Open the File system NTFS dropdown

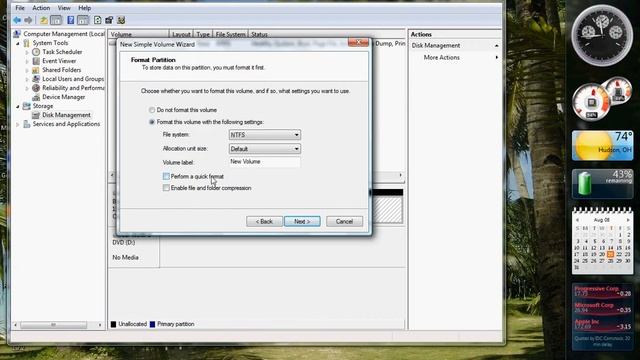[x=264, y=135]
